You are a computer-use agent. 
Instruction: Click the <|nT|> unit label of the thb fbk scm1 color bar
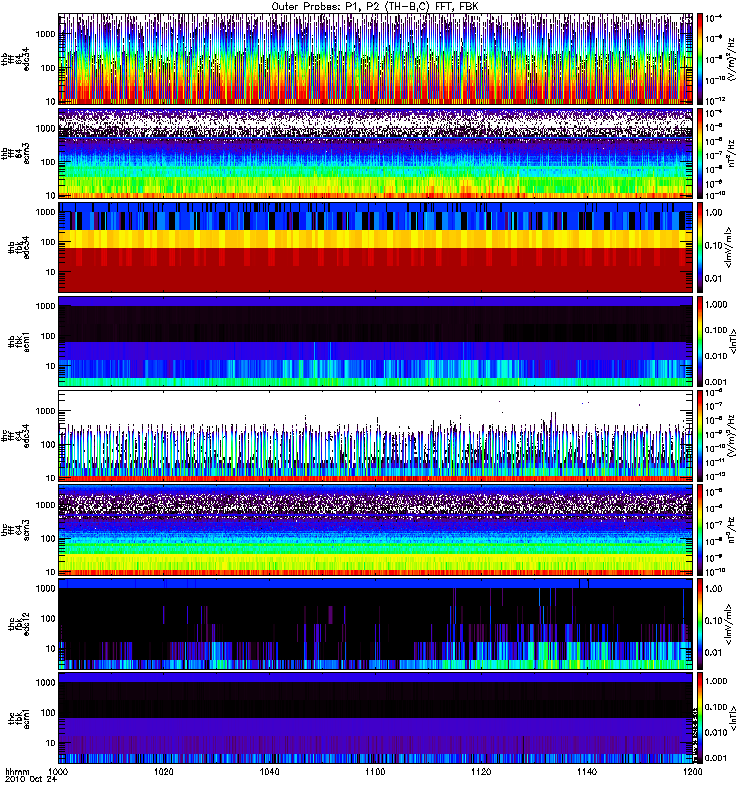pyautogui.click(x=734, y=341)
